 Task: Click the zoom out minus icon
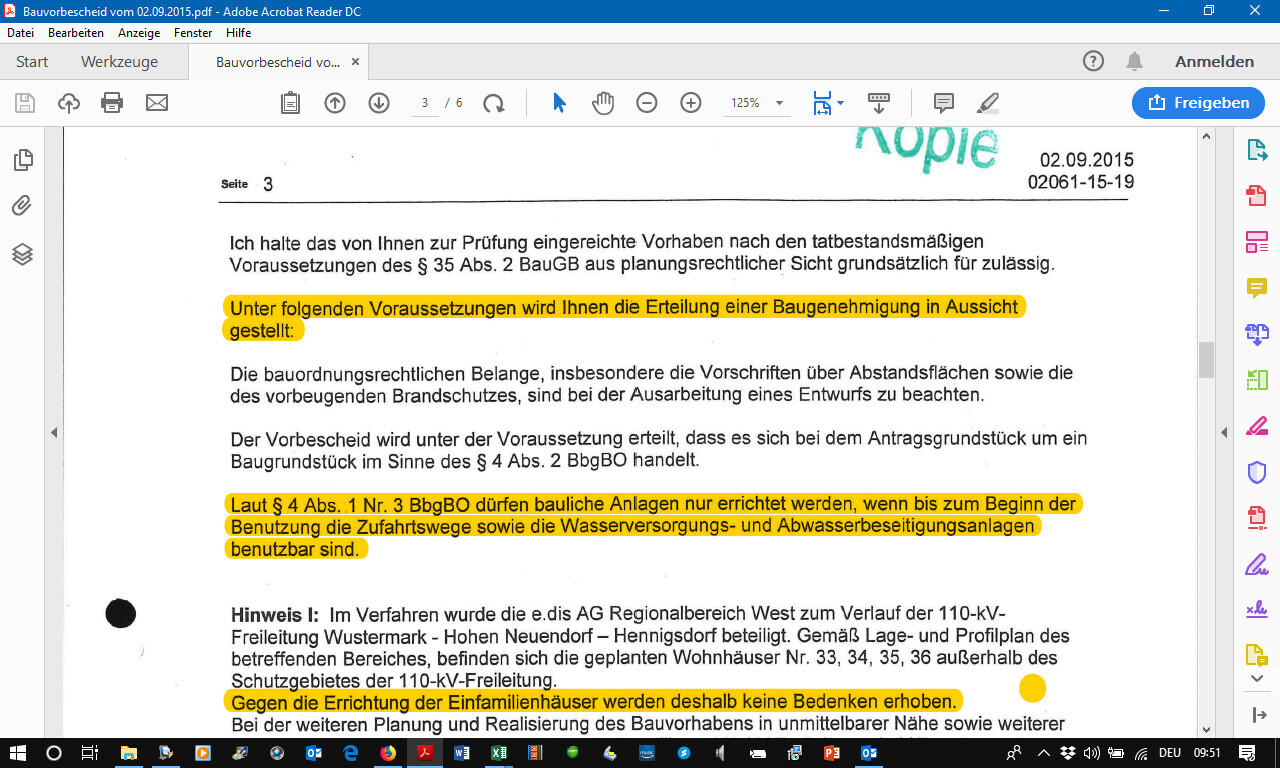pyautogui.click(x=647, y=103)
